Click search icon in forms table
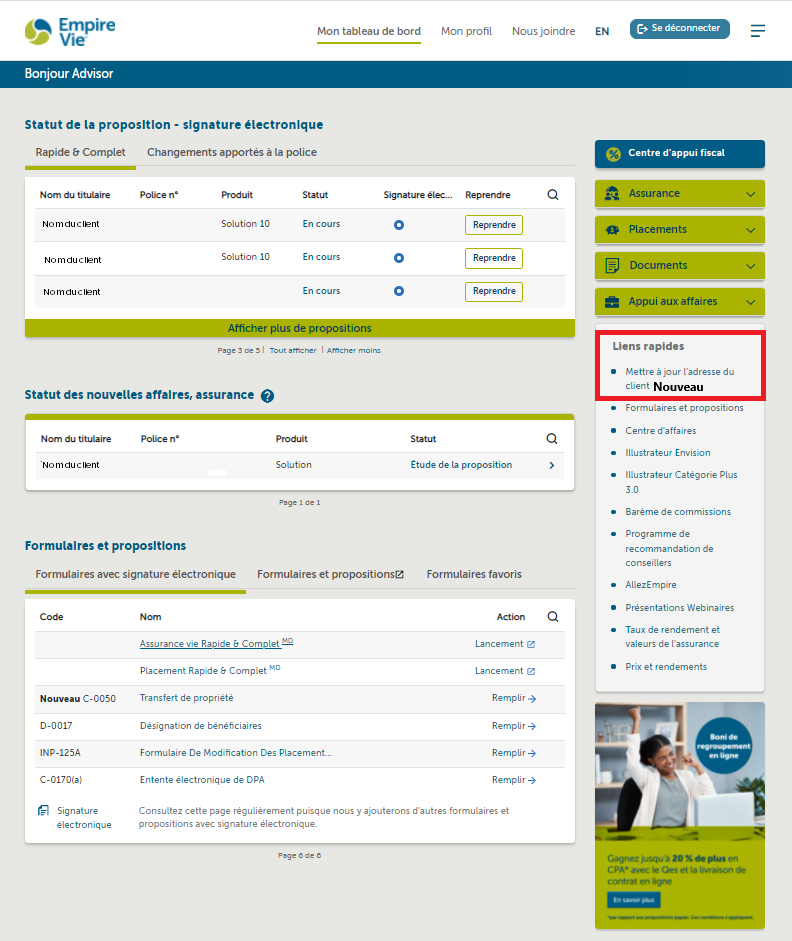The width and height of the screenshot is (792, 941). [553, 616]
